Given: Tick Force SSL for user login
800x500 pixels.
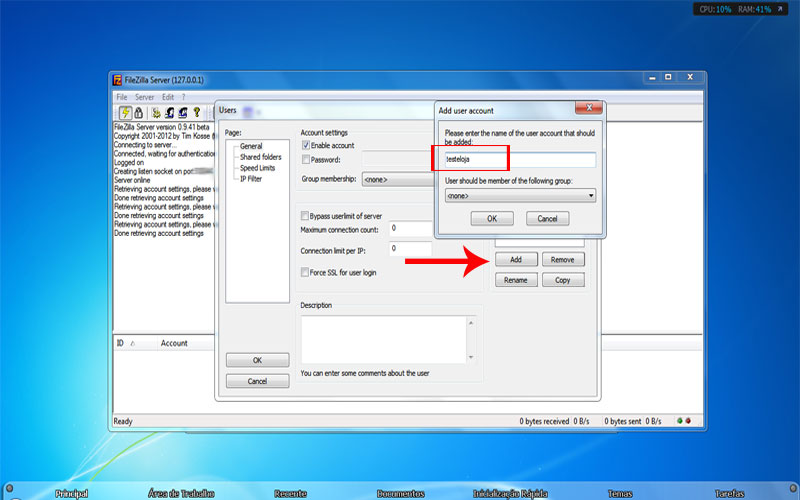Looking at the screenshot, I should pos(305,272).
